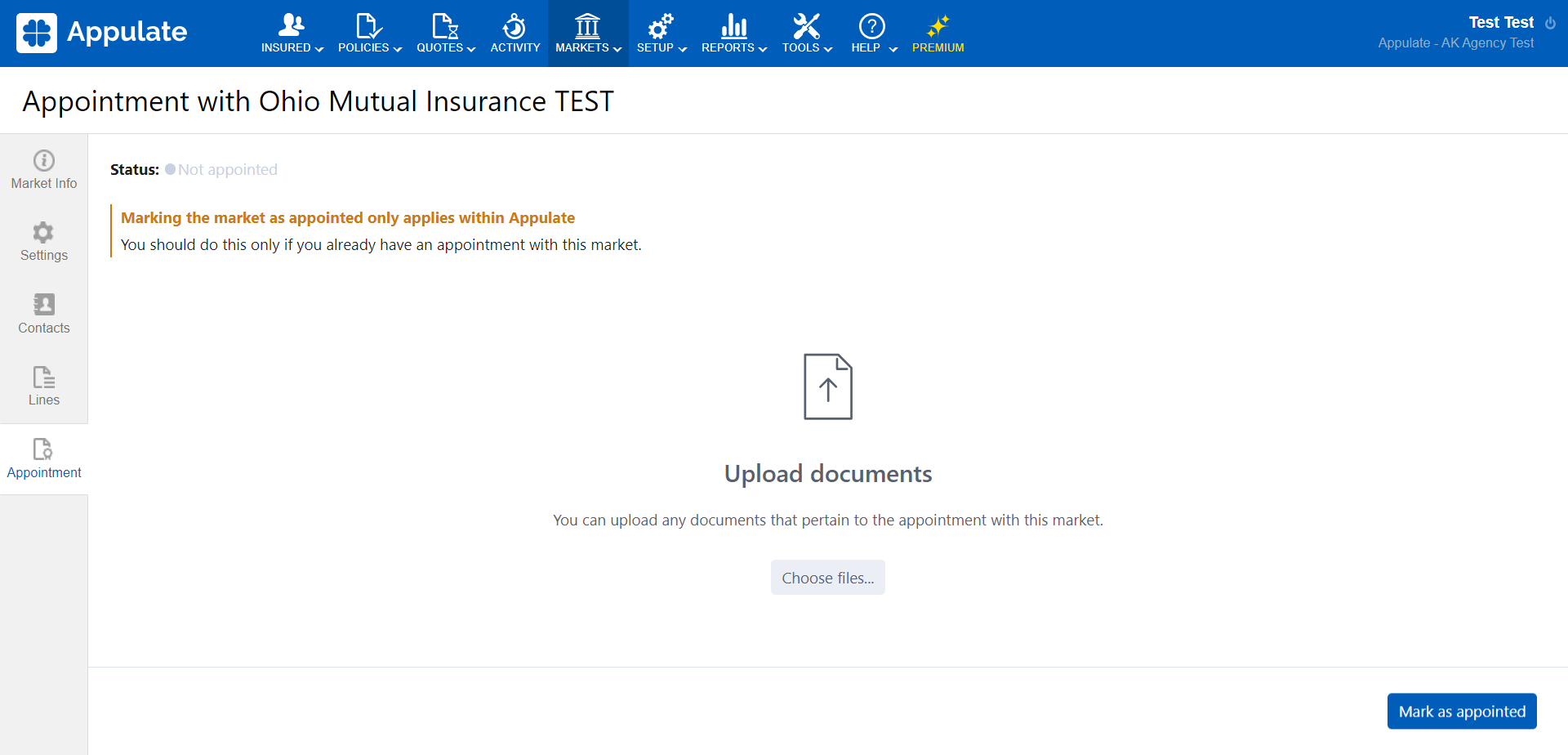Click the Premium sparkle icon
The height and width of the screenshot is (755, 1568).
coord(938,26)
